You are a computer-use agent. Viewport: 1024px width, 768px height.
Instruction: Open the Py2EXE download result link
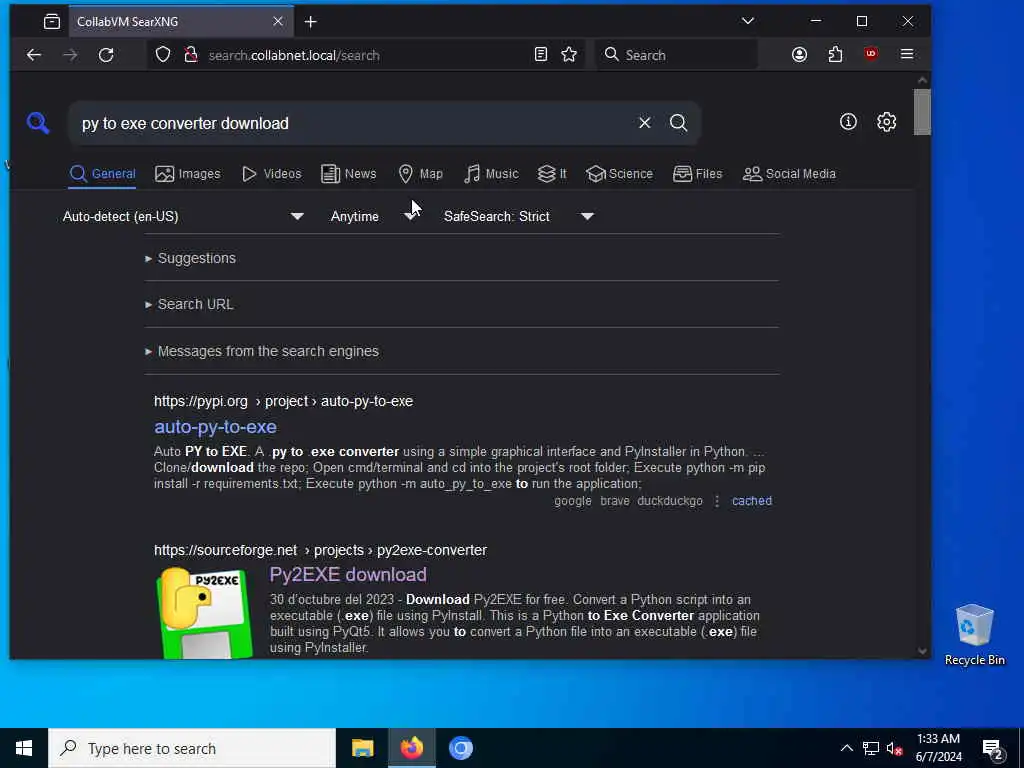coord(348,575)
